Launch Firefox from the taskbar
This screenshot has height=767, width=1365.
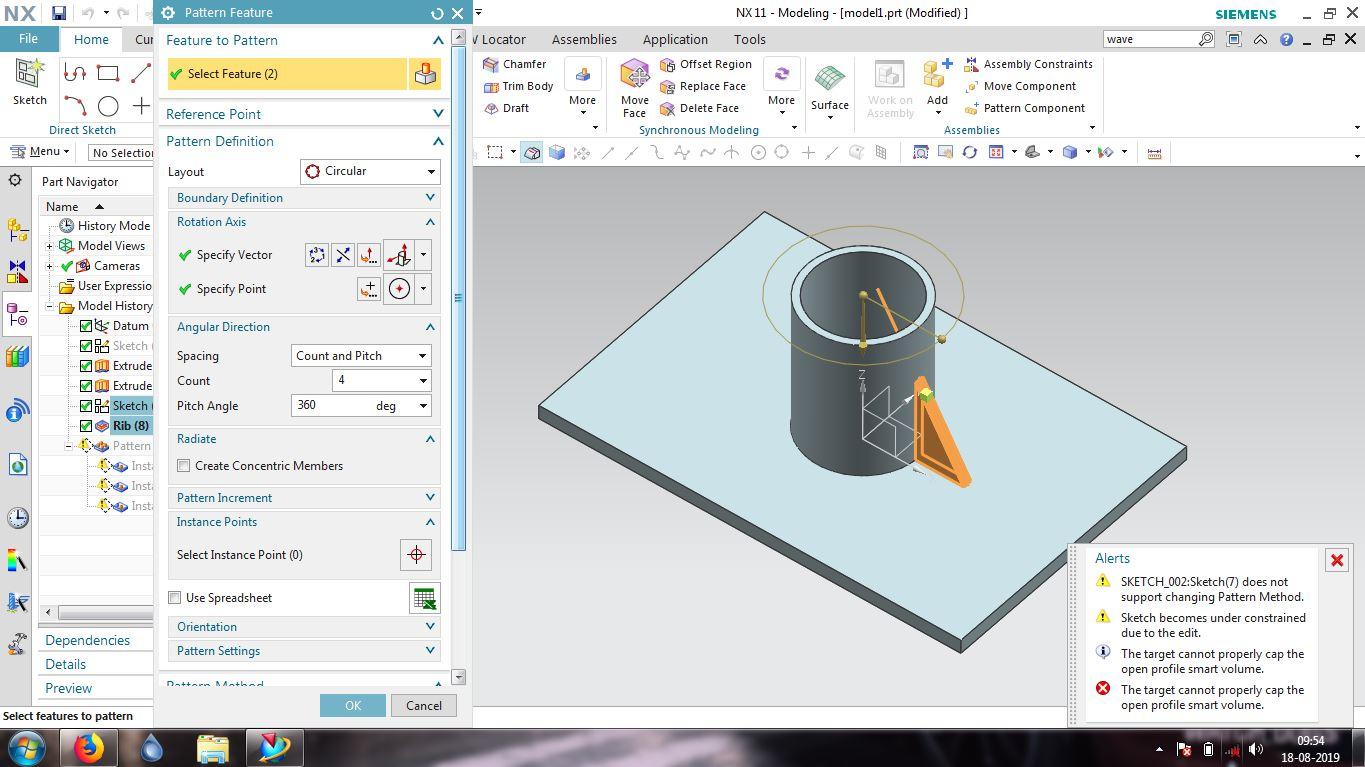89,748
